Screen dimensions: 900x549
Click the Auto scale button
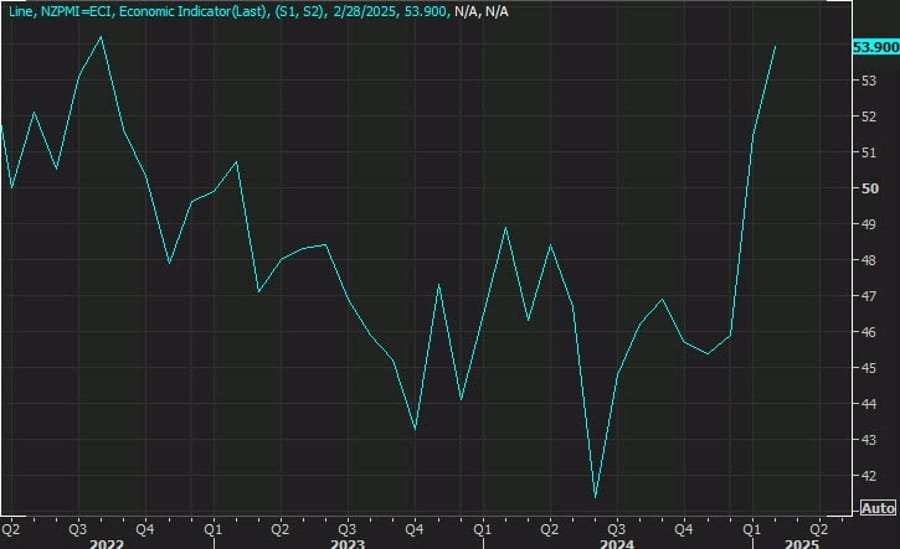(878, 508)
